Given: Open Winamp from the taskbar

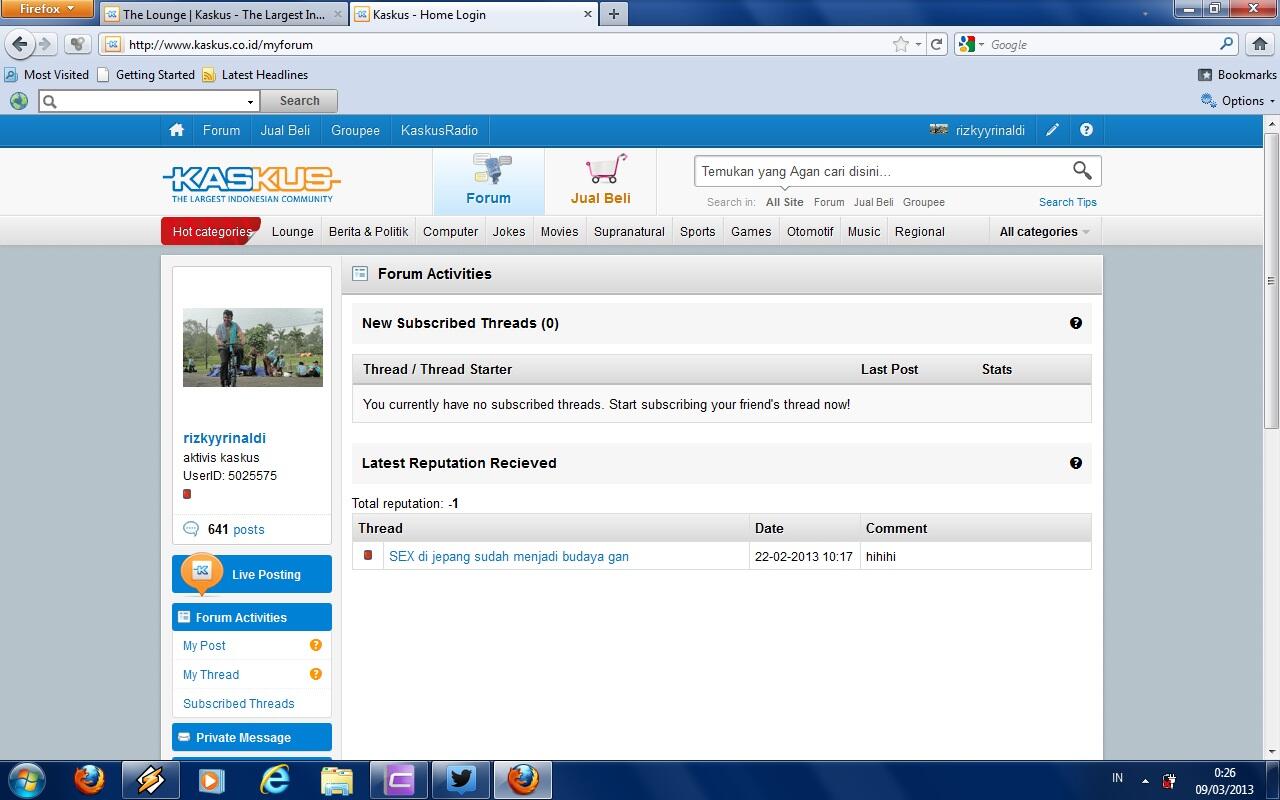Looking at the screenshot, I should [150, 779].
